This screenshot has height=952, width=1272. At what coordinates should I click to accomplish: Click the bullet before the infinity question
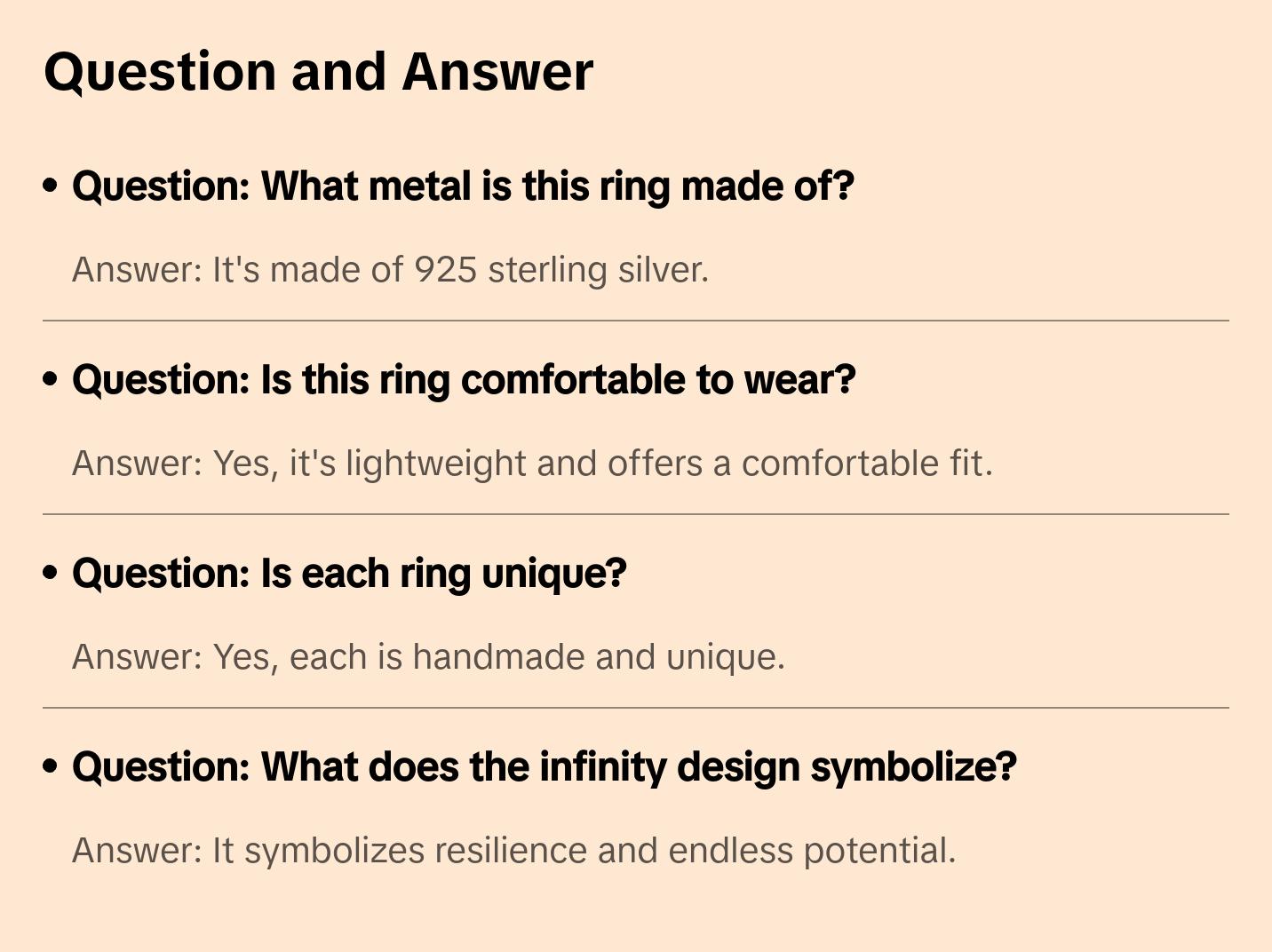tap(51, 766)
